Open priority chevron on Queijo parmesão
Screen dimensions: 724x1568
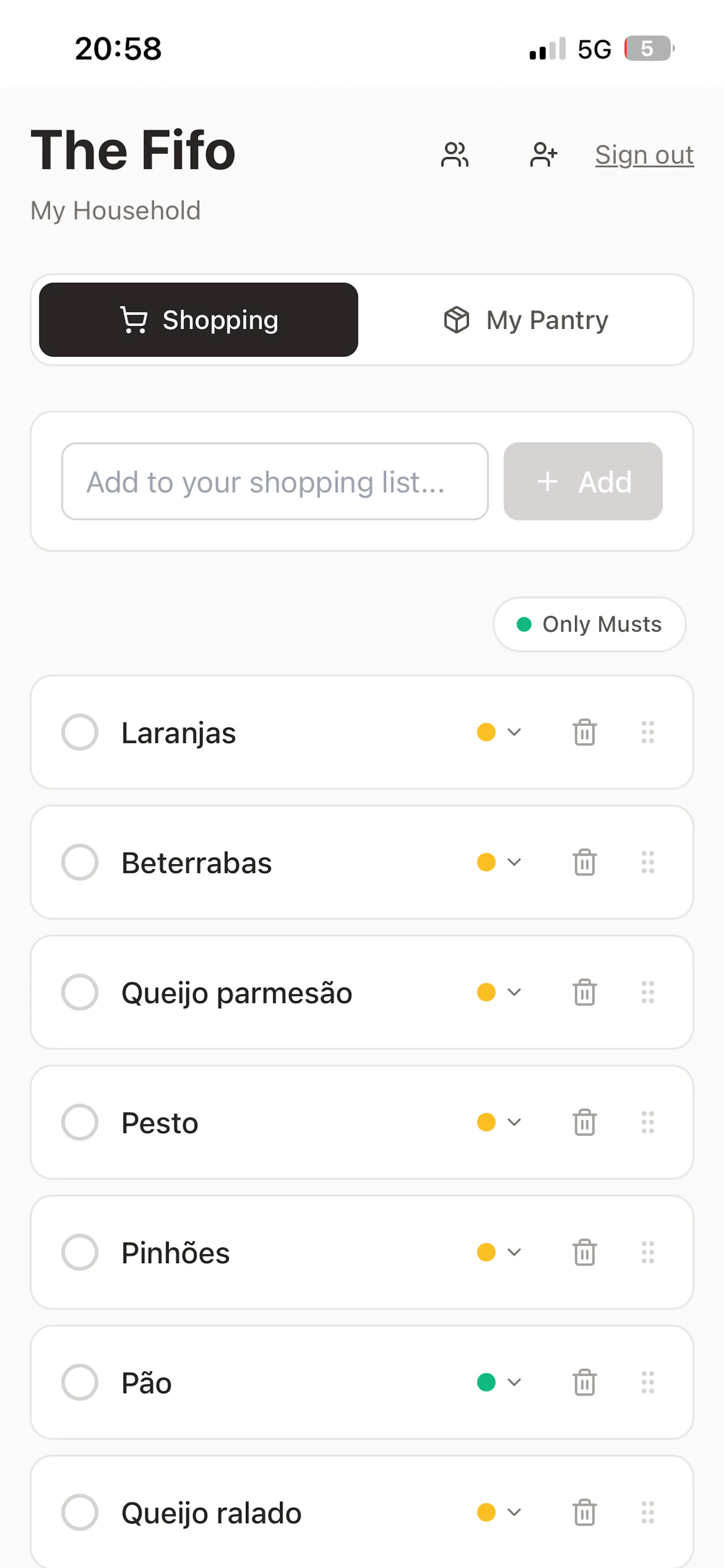coord(500,992)
